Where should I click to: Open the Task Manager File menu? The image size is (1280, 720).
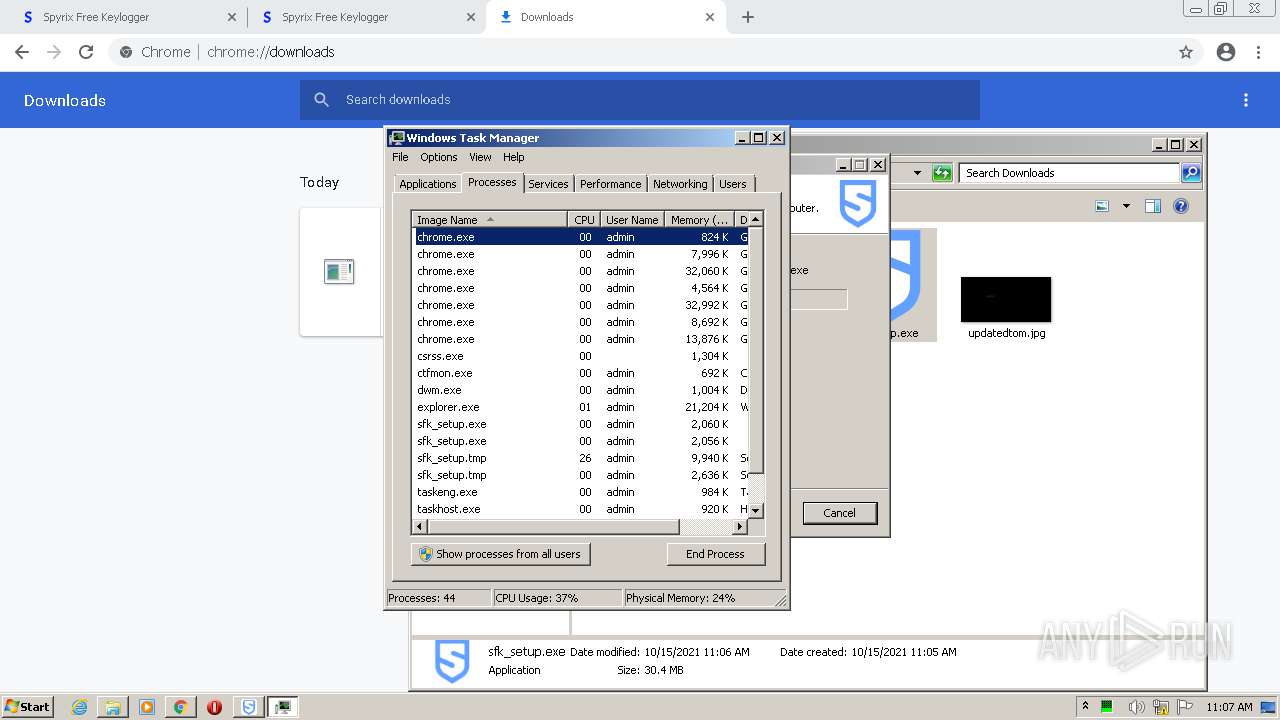(400, 157)
